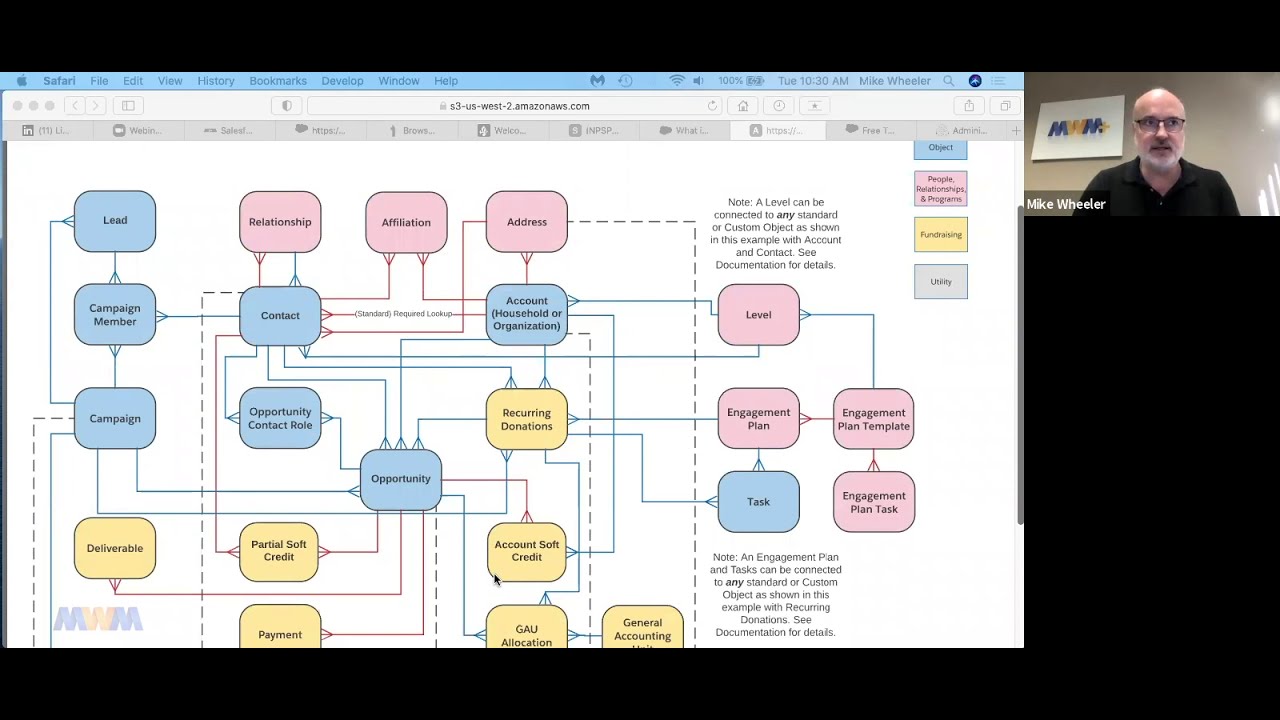Switch to the LinkedIn (11) tab
This screenshot has height=720, width=1280.
(x=46, y=131)
